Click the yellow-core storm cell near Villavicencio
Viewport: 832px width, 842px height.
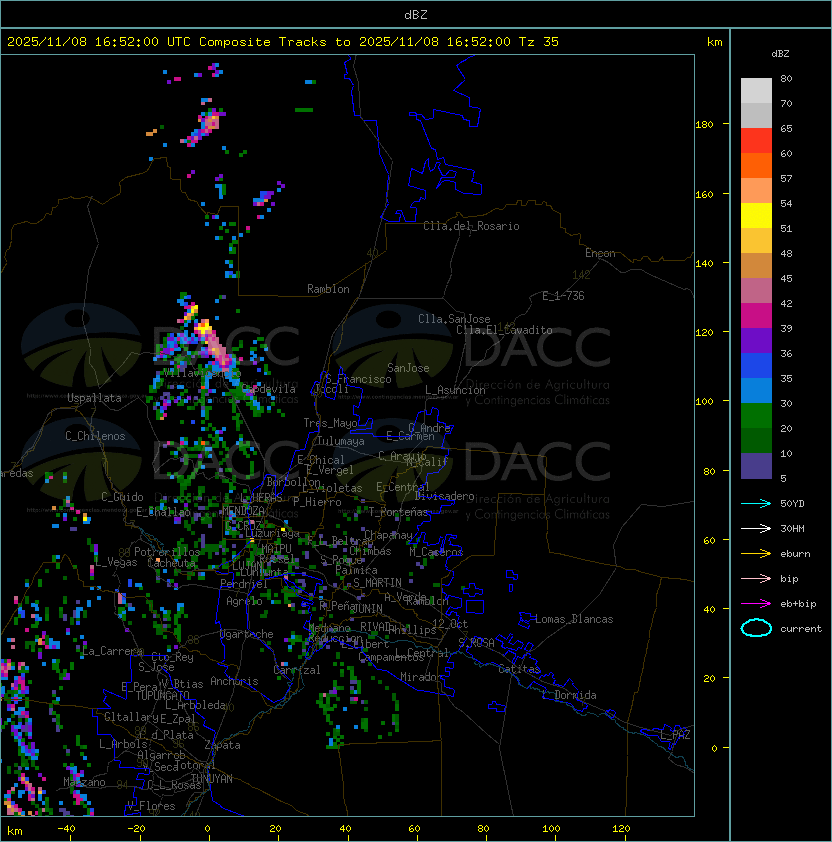coord(202,325)
